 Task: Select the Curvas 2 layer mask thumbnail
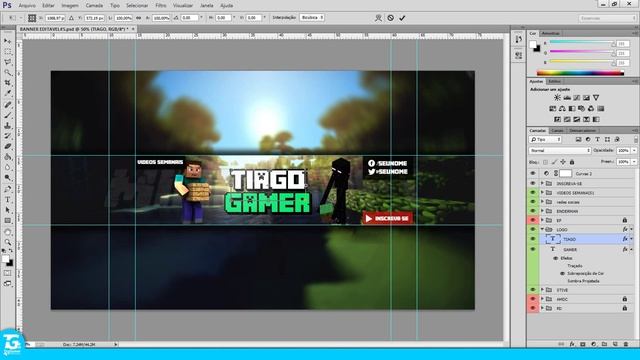[565, 173]
